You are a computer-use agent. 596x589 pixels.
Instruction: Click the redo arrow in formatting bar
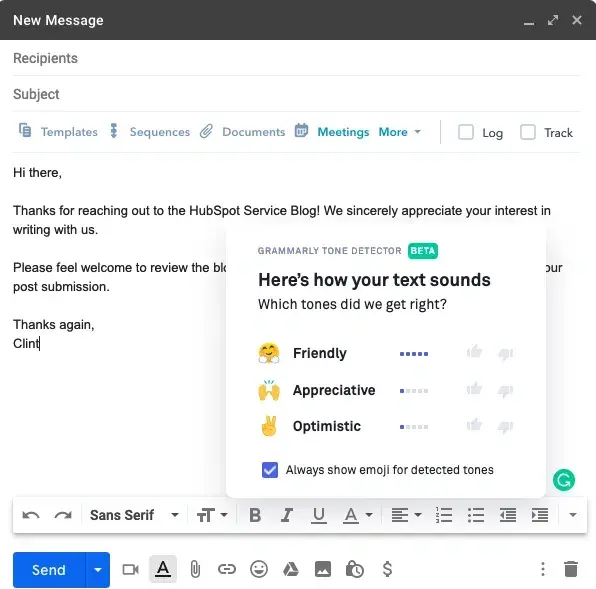coord(63,515)
